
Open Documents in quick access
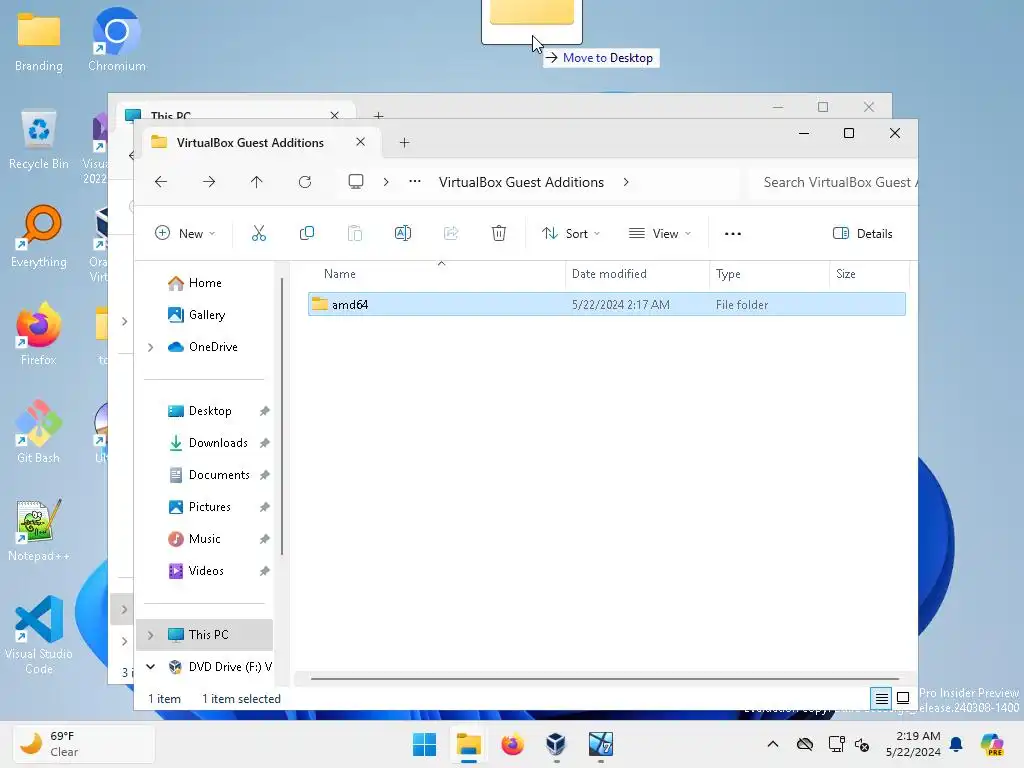210,475
